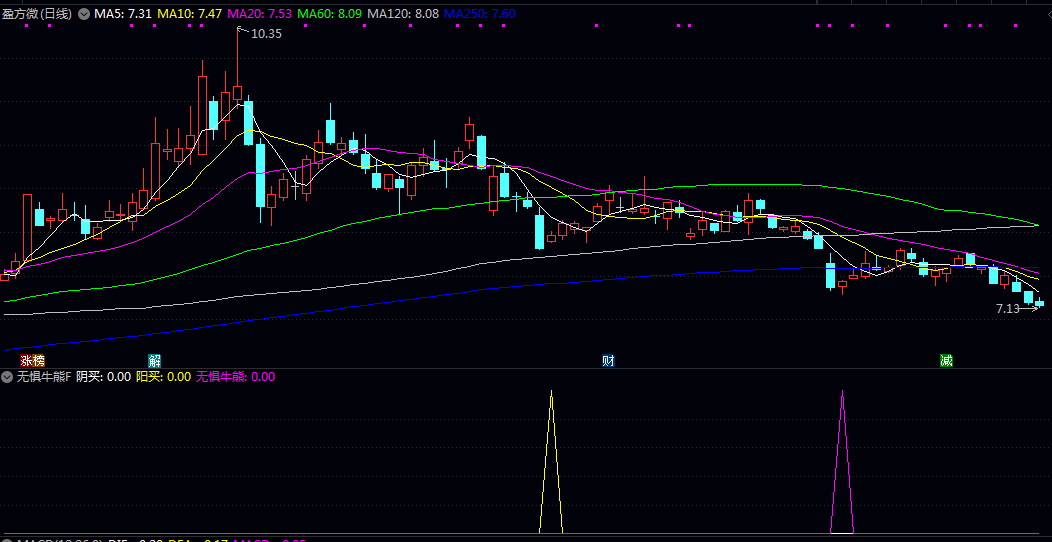Select the yellow MA10 indicator label
Image resolution: width=1052 pixels, height=542 pixels.
click(189, 14)
